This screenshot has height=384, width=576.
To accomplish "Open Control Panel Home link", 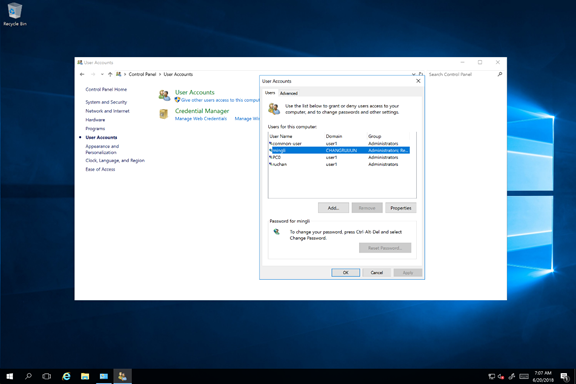I will pos(106,89).
